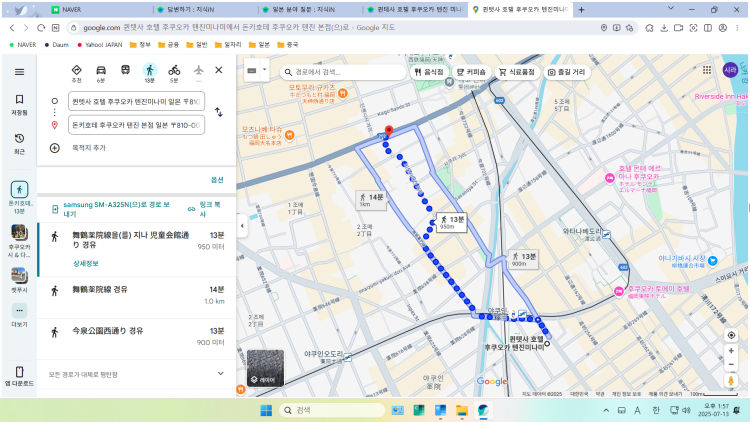Collapse the side panel arrow

click(242, 226)
